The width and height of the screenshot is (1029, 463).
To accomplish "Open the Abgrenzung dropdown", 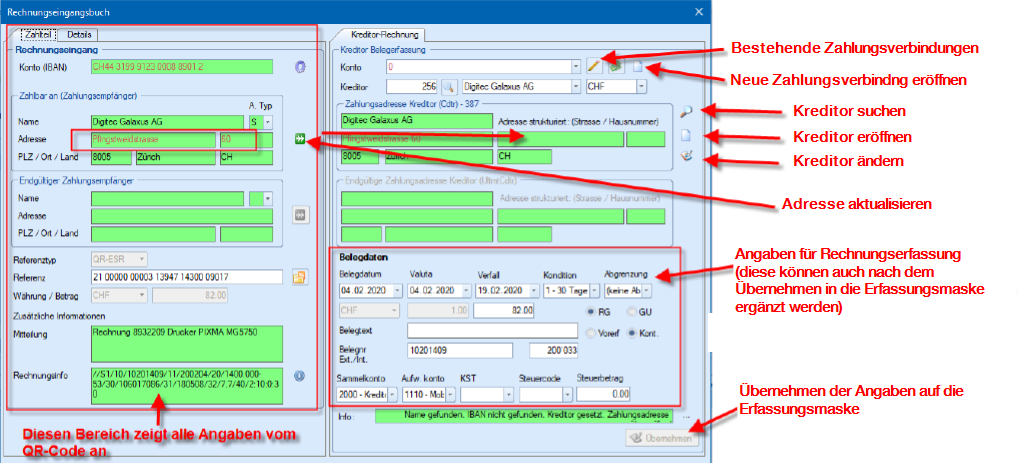I will [647, 290].
